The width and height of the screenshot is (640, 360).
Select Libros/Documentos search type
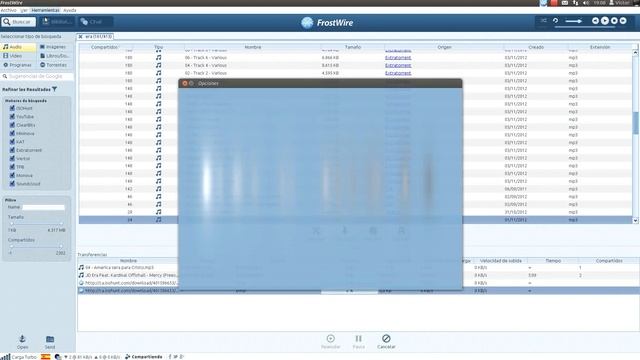(x=55, y=56)
